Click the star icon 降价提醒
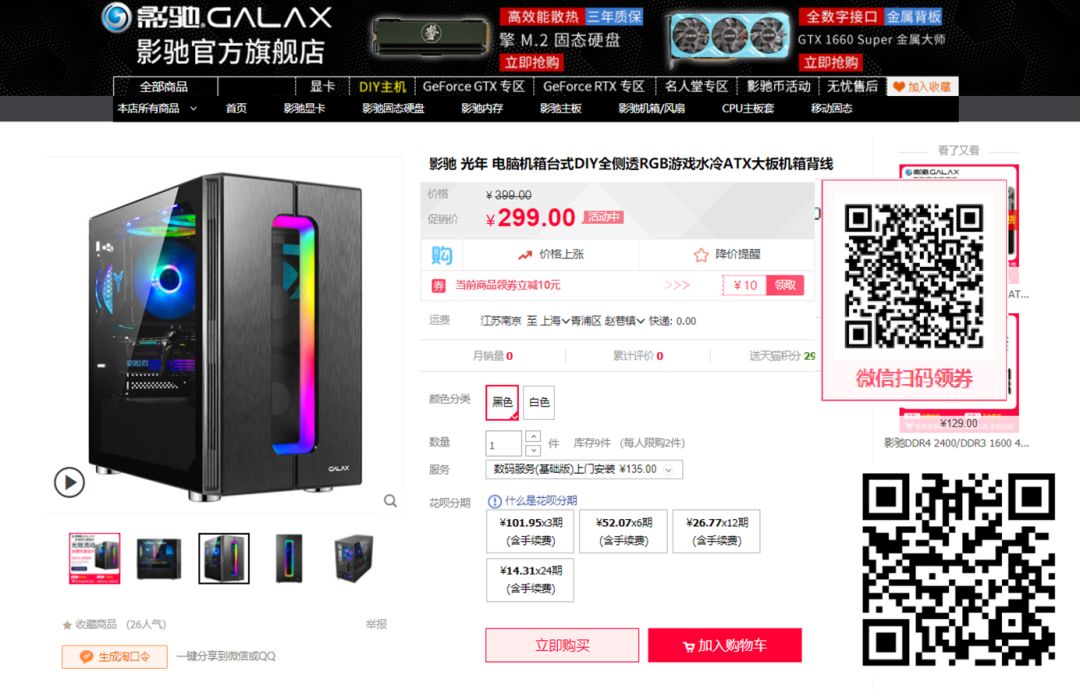The height and width of the screenshot is (690, 1080). click(701, 255)
